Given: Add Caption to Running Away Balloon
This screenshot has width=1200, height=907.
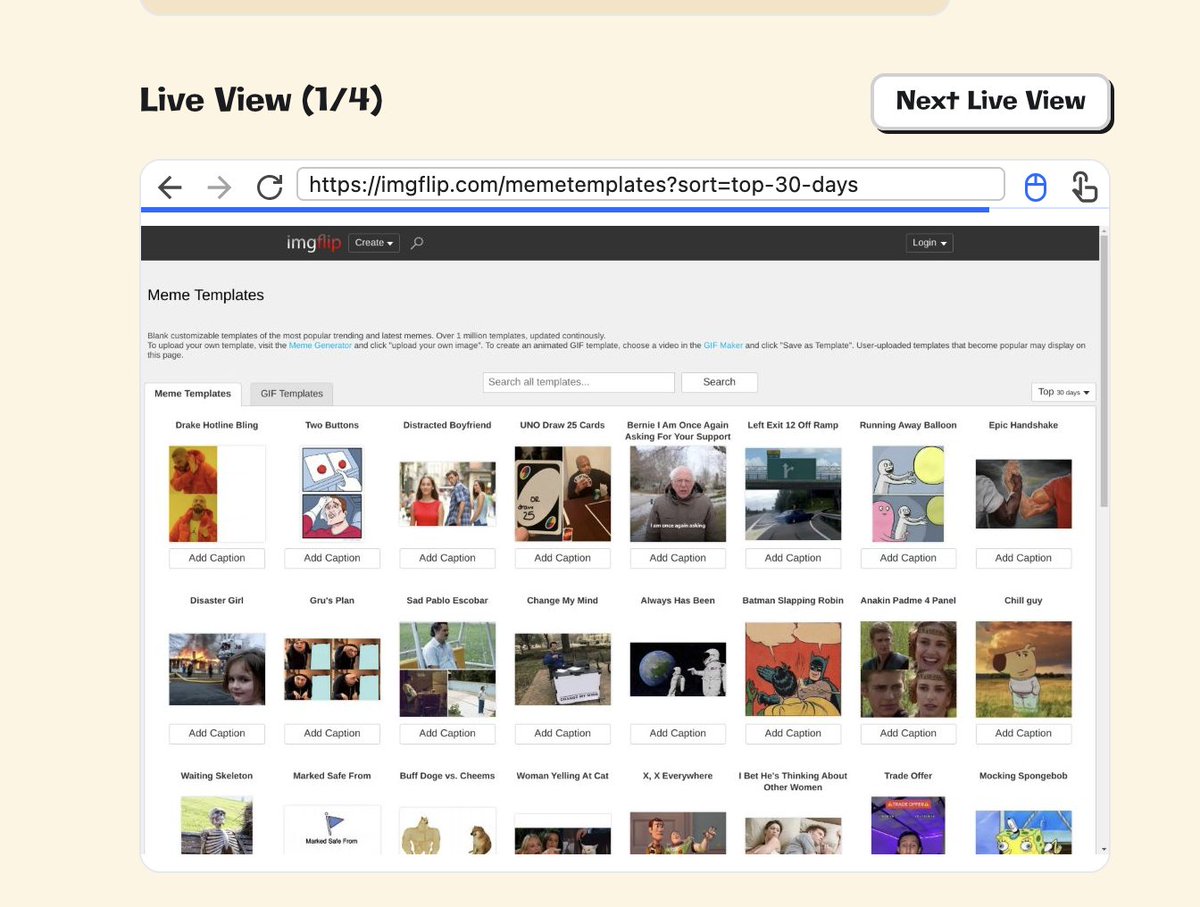Looking at the screenshot, I should pyautogui.click(x=908, y=558).
